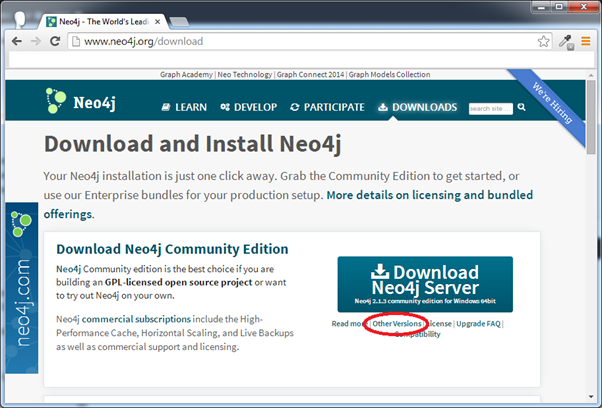602x408 pixels.
Task: Open the LEARN menu item
Action: click(x=184, y=107)
